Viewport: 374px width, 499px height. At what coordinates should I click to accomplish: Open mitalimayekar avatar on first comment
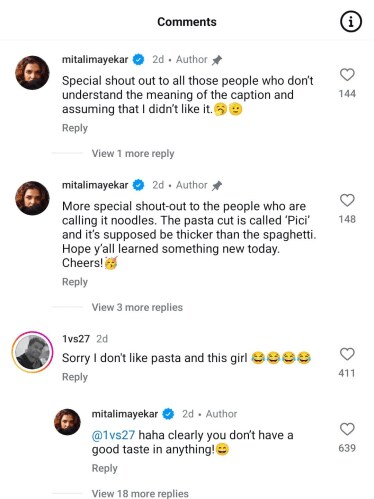point(32,73)
